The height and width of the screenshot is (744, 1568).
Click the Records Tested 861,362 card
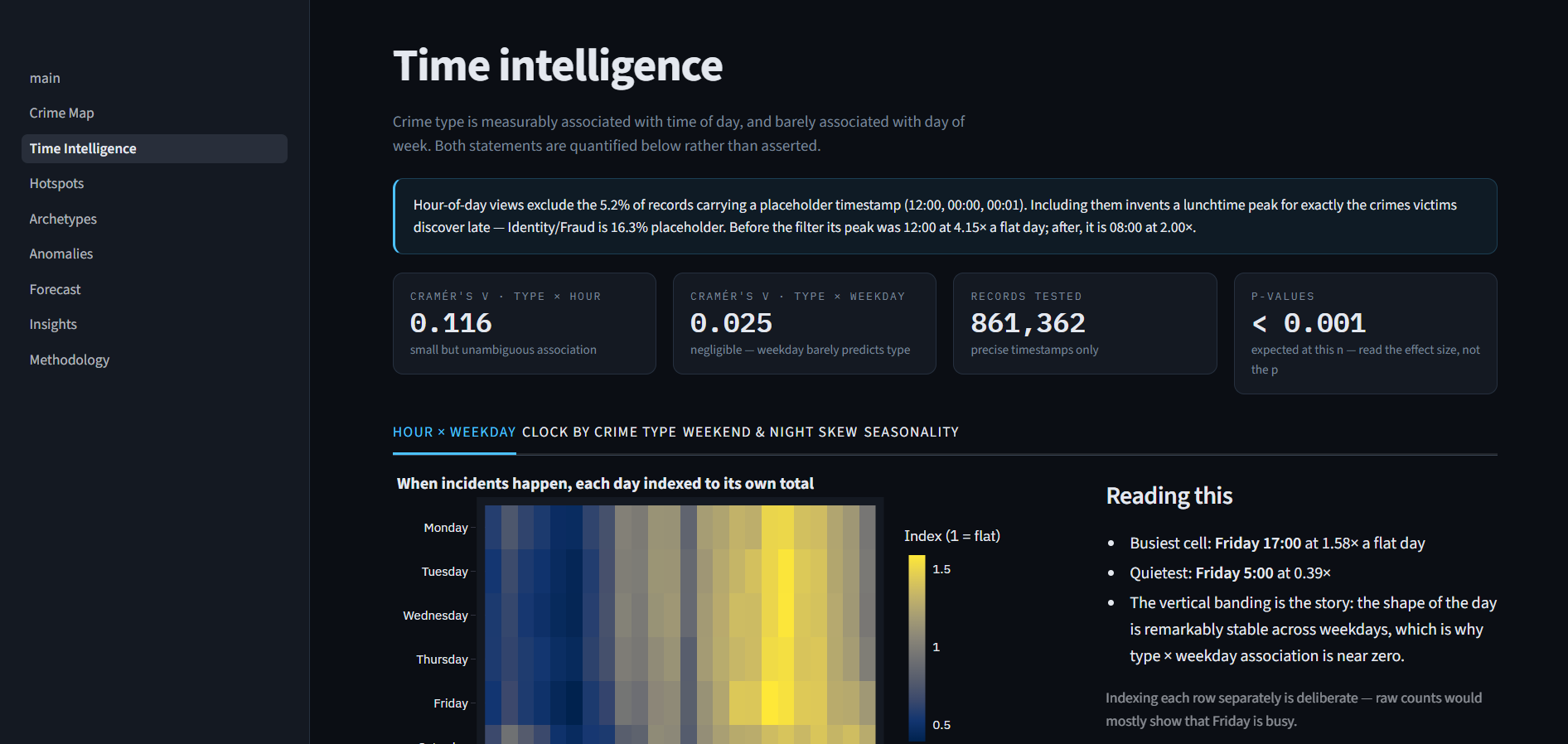click(1085, 324)
